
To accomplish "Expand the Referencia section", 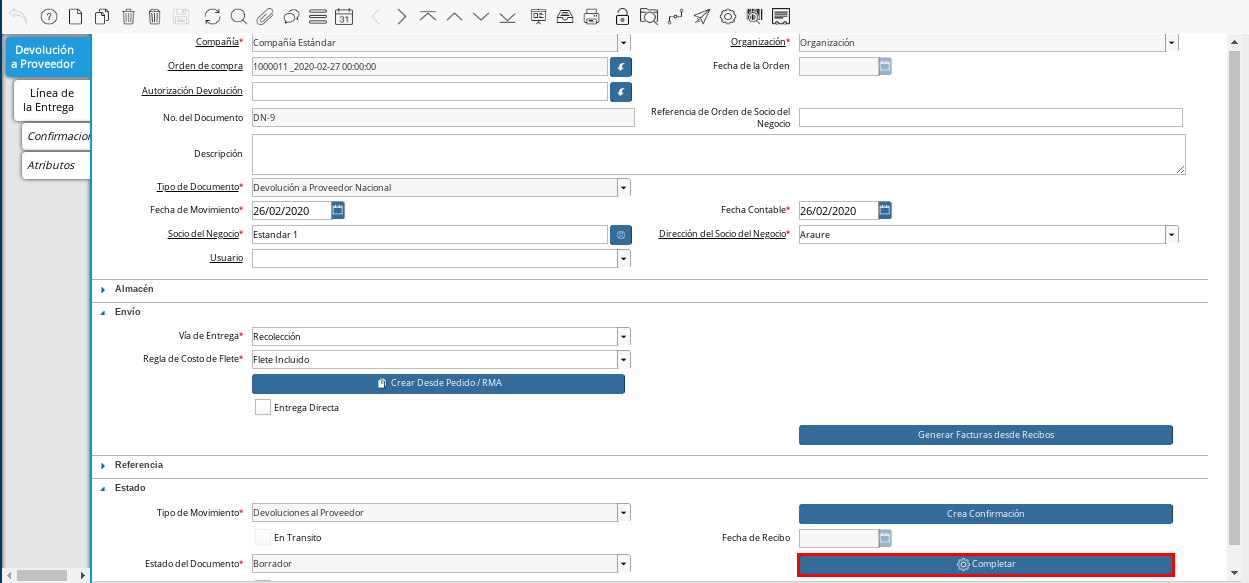I will pos(138,465).
